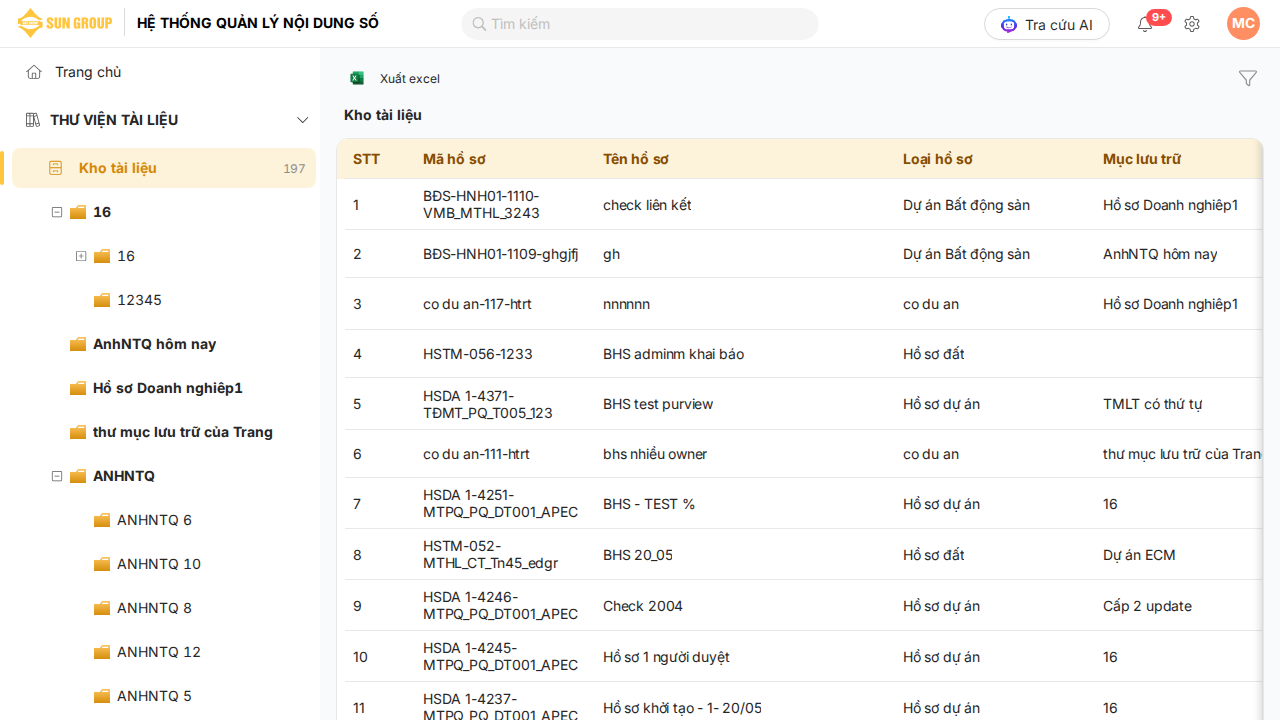Image resolution: width=1280 pixels, height=720 pixels.
Task: Click Hồ sơ 1 người duyệt name
Action: [x=666, y=657]
